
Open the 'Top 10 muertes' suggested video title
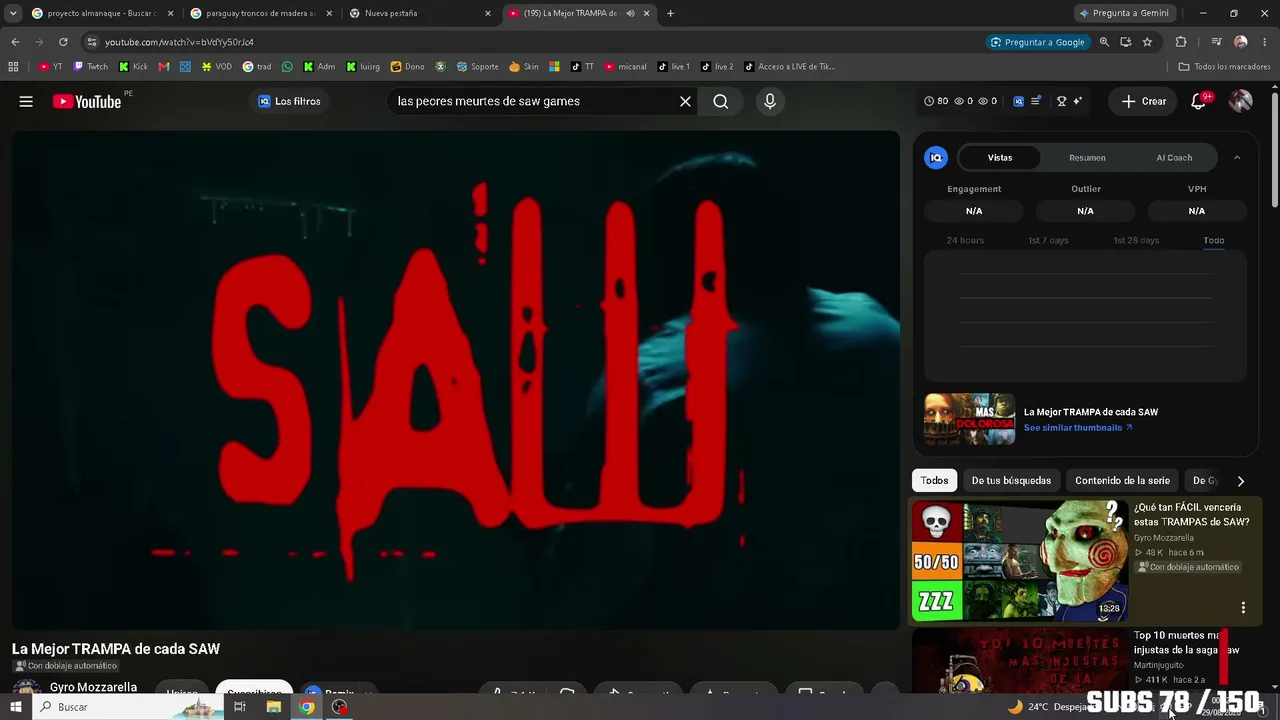coord(1186,642)
